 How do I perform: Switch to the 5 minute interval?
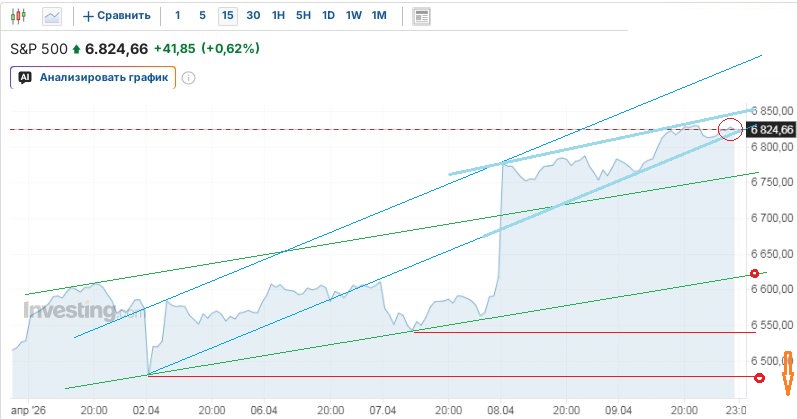tap(202, 16)
